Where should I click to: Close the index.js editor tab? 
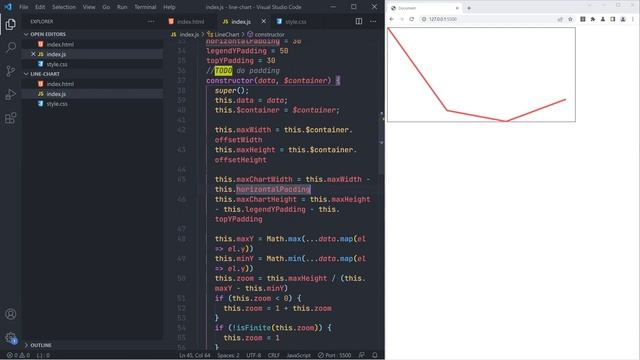tap(264, 21)
